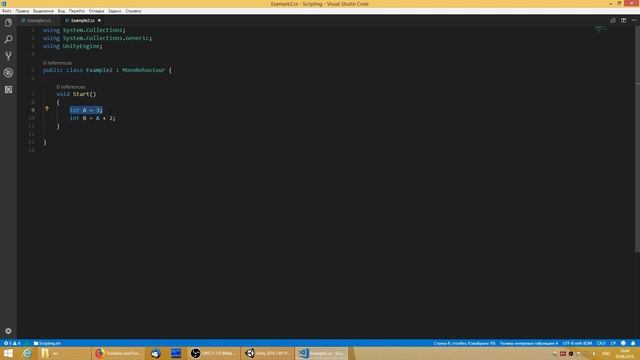Click the lightbulb quick-fix icon on line 9
Viewport: 640px width, 360px height.
tap(47, 109)
